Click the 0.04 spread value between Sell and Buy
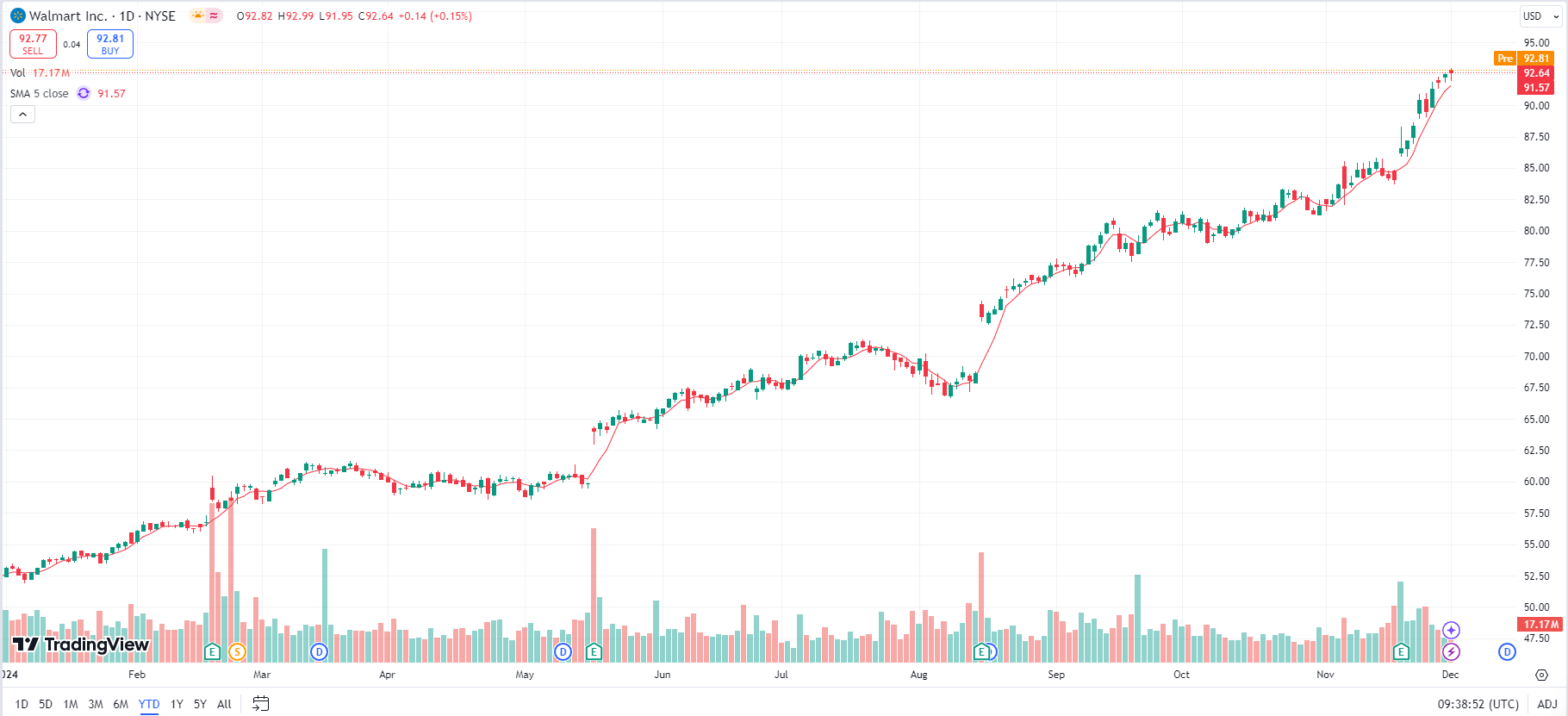 coord(72,44)
